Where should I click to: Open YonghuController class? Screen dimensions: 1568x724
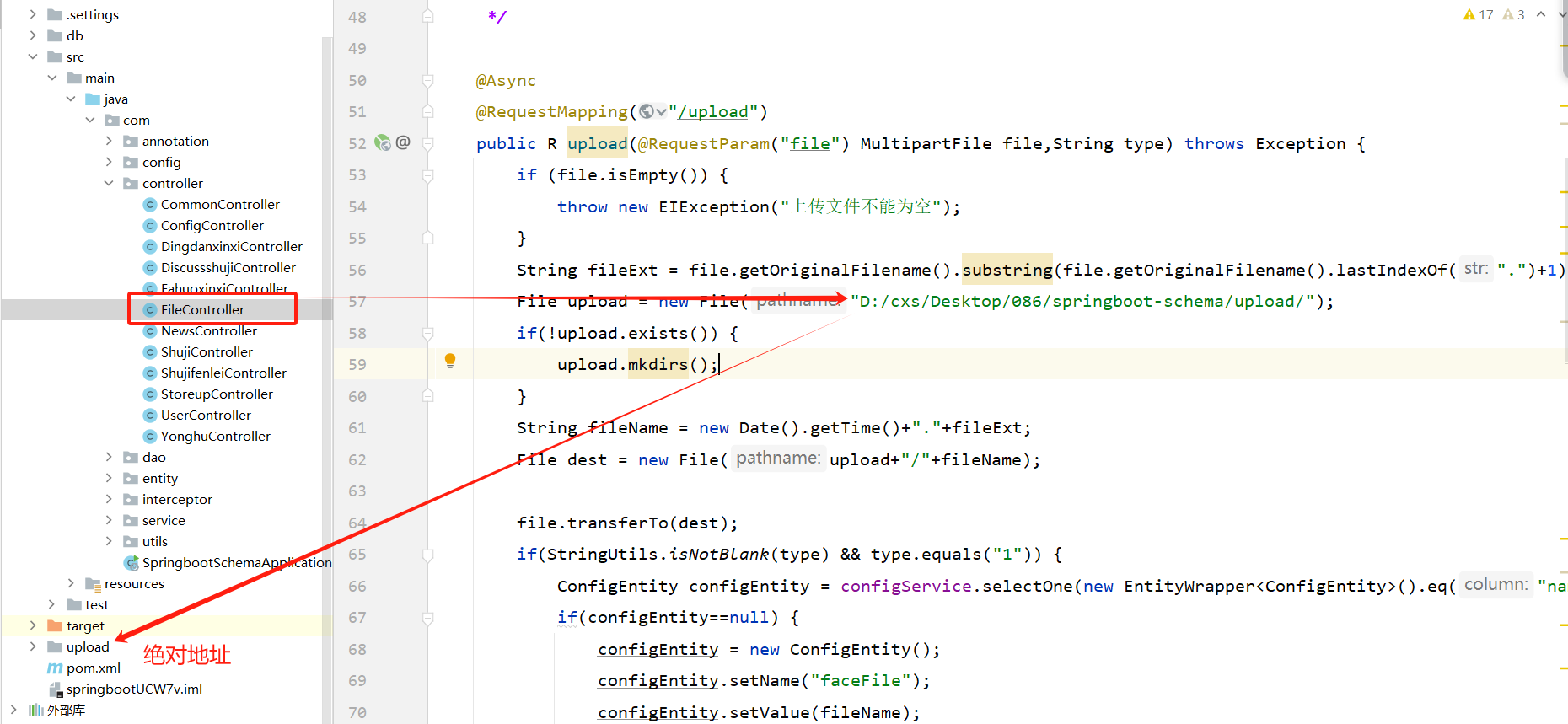click(x=216, y=436)
